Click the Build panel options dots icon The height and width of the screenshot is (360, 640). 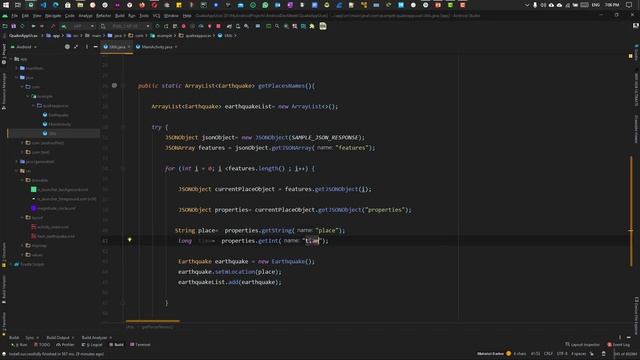[x=620, y=338]
